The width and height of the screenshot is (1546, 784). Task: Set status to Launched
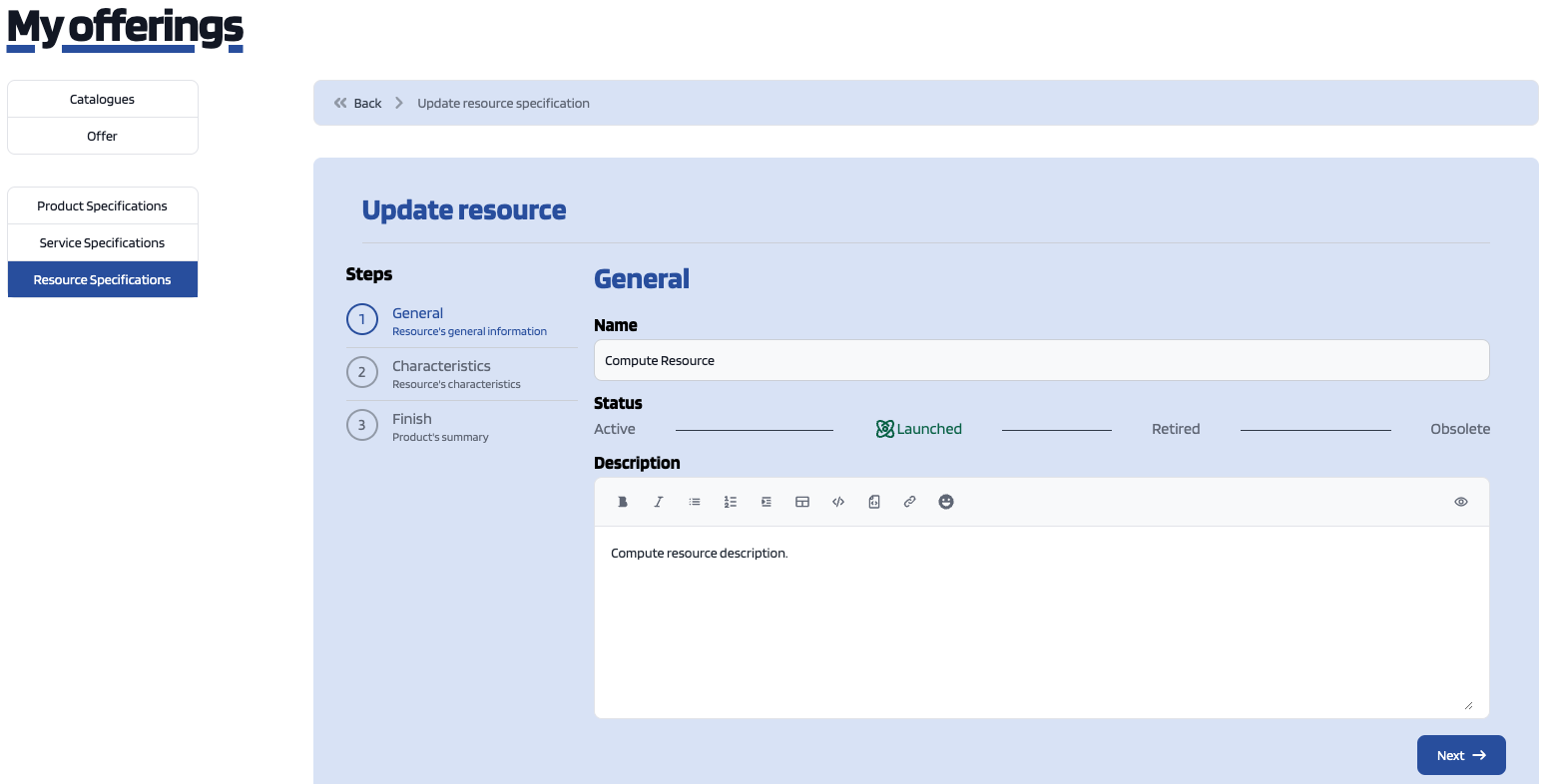pyautogui.click(x=928, y=429)
